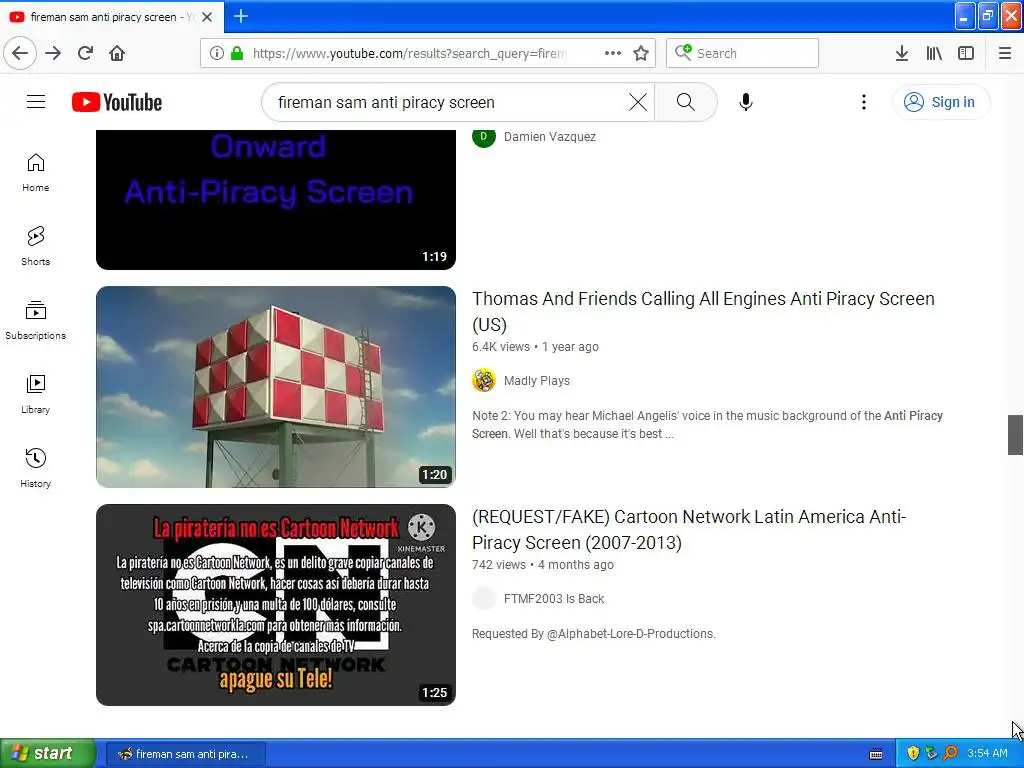Open YouTube settings three-dot menu
This screenshot has width=1024, height=768.
(863, 102)
